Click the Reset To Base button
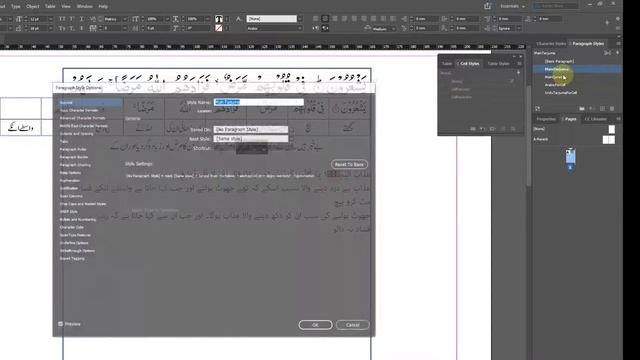The image size is (640, 360). coord(349,164)
